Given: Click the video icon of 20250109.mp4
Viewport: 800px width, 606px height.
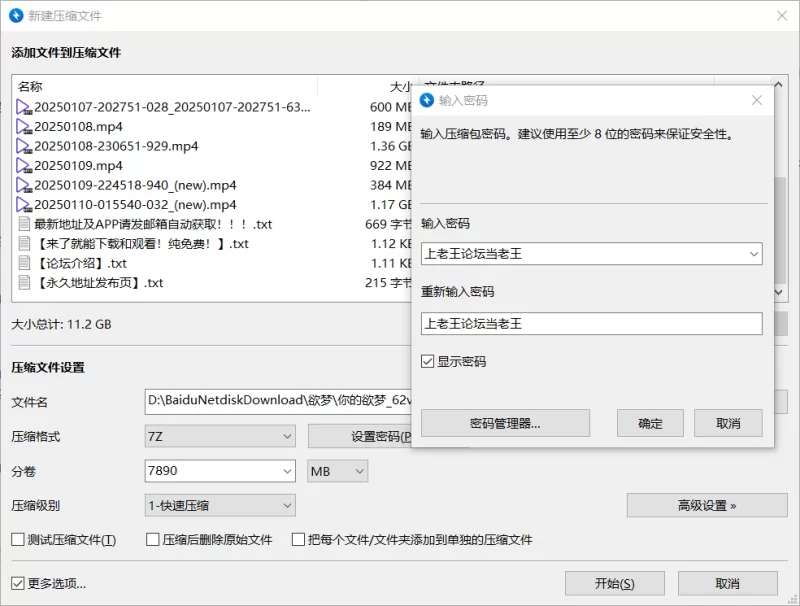Looking at the screenshot, I should 24,166.
